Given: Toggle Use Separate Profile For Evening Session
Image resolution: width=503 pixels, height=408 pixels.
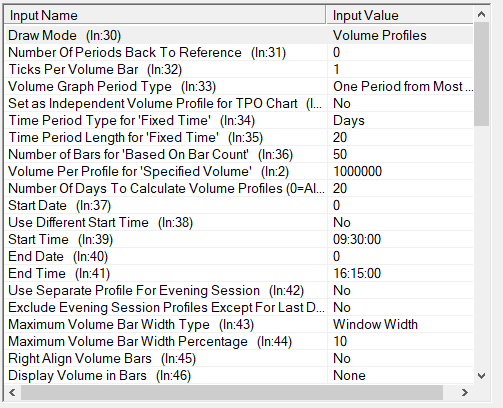Looking at the screenshot, I should (x=400, y=290).
